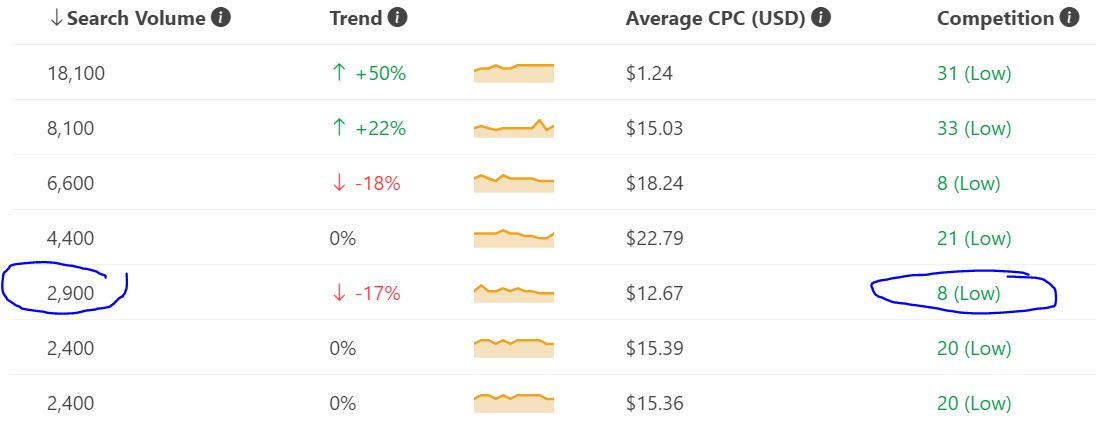1096x428 pixels.
Task: Open the trend sparkline for the 18,100 row
Action: point(514,73)
